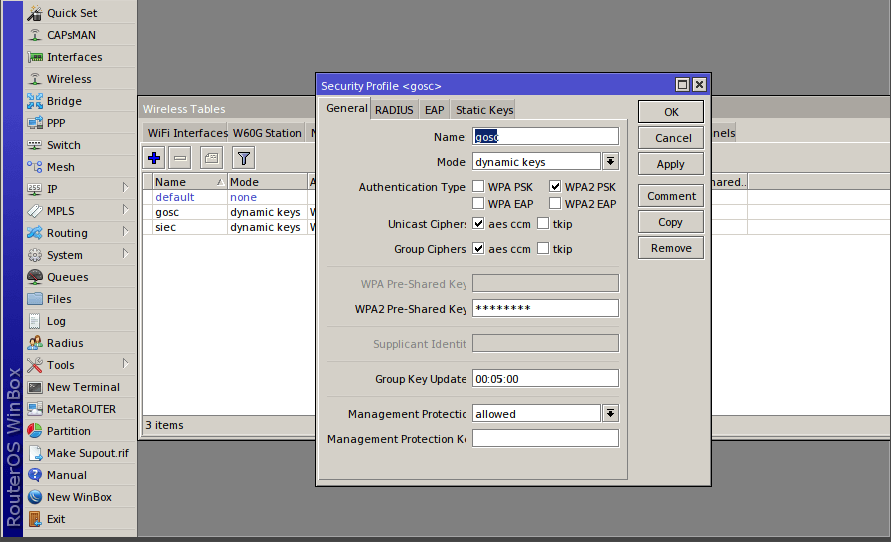Image resolution: width=891 pixels, height=542 pixels.
Task: Switch to EAP tab
Action: point(435,110)
